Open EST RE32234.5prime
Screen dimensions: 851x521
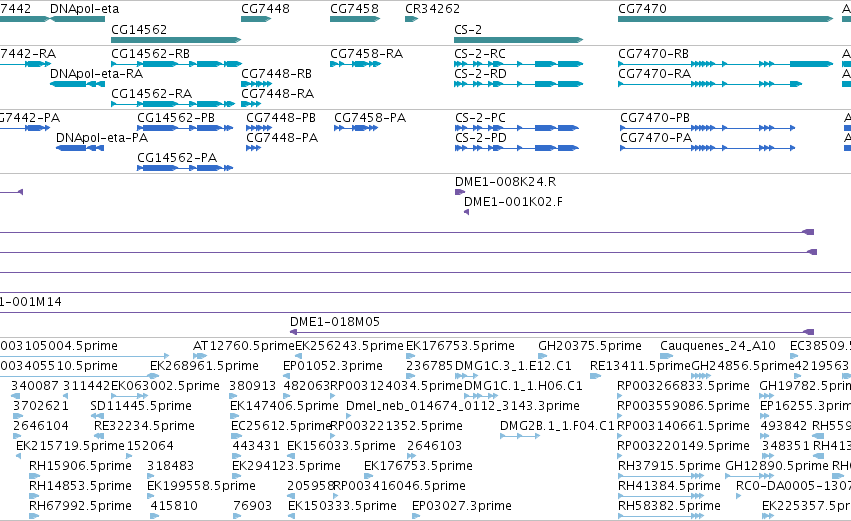point(144,426)
